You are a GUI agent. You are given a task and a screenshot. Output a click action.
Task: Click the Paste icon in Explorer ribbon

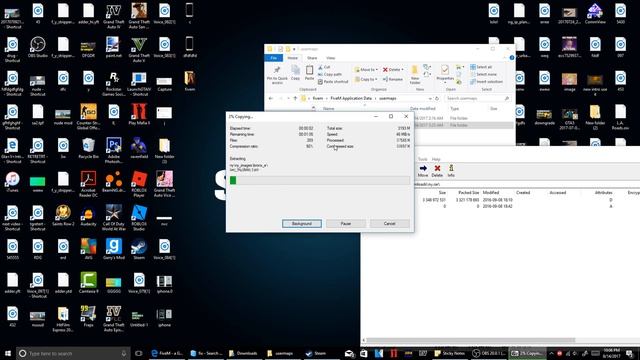click(x=309, y=73)
